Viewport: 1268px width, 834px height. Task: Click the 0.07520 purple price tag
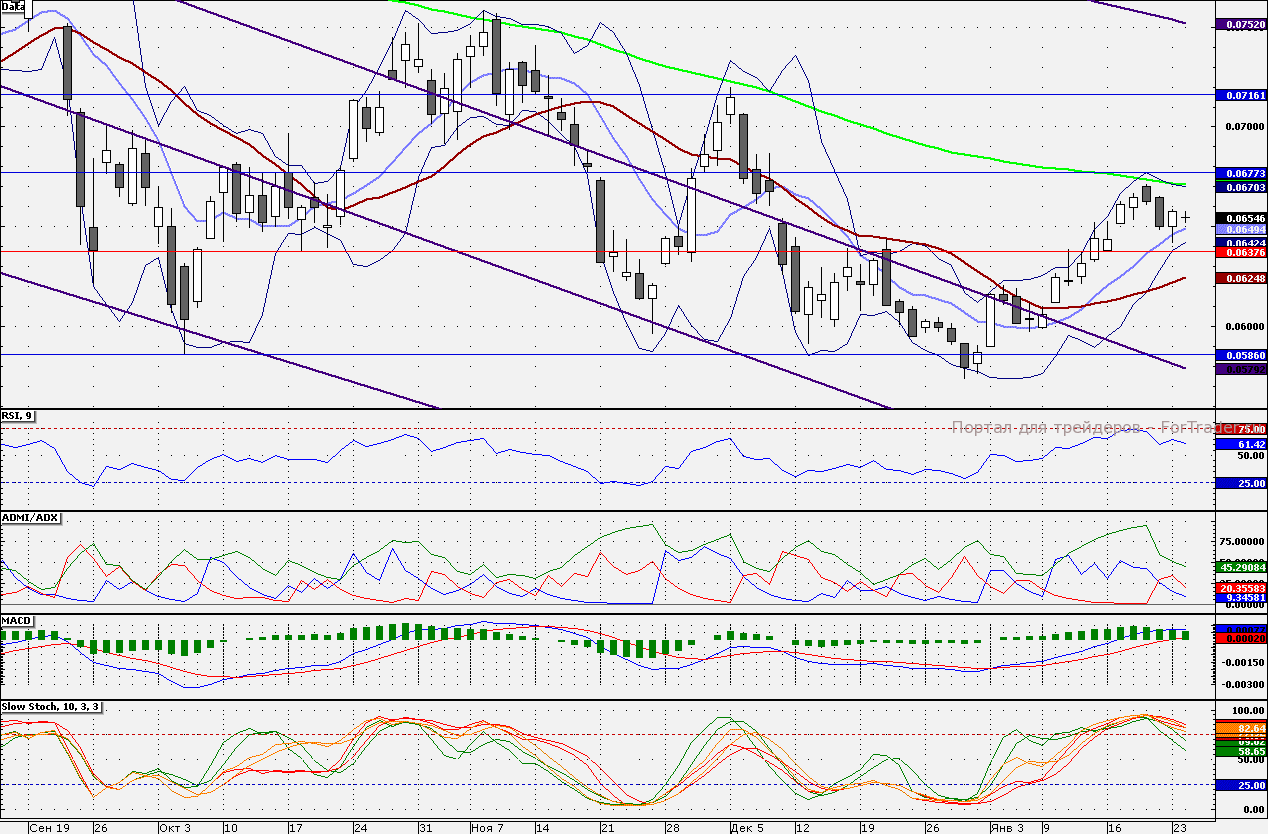1240,24
